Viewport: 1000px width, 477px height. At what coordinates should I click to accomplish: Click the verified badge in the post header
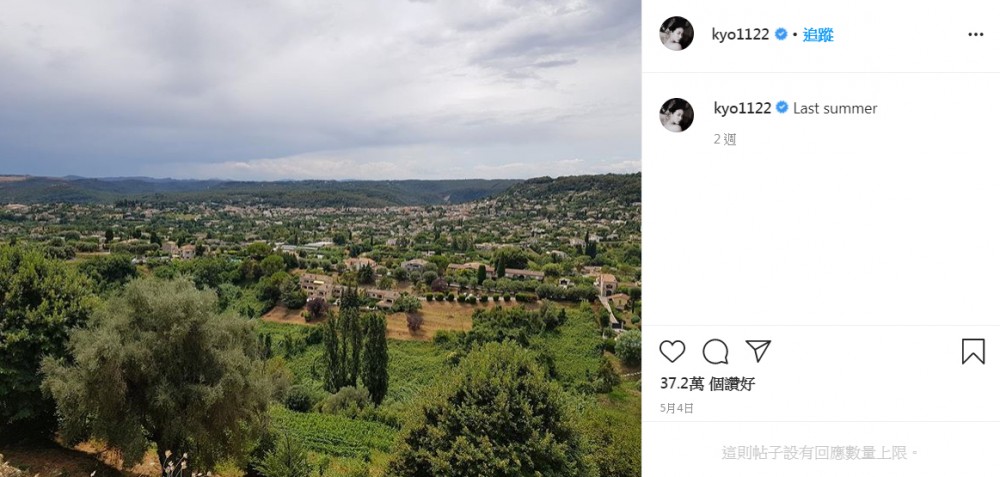tap(781, 34)
